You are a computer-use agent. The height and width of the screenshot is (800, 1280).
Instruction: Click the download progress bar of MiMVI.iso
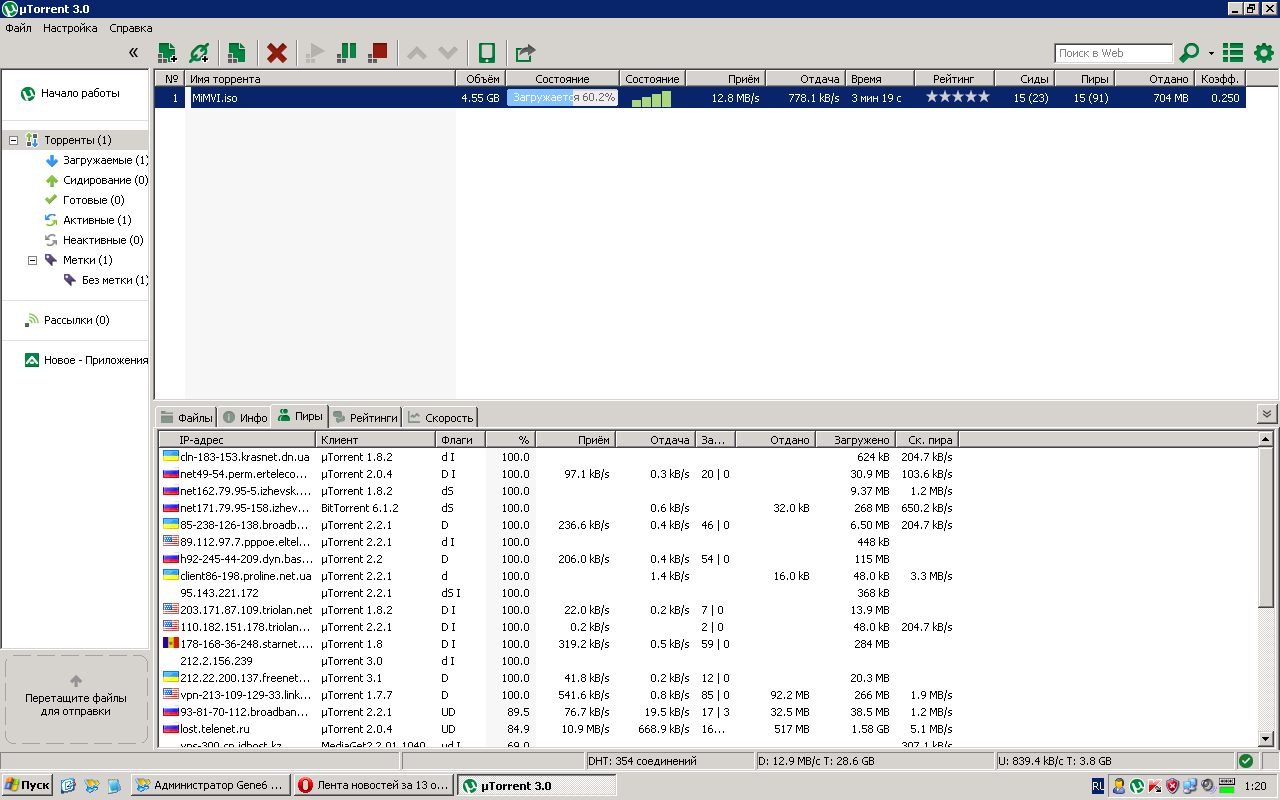pos(561,98)
